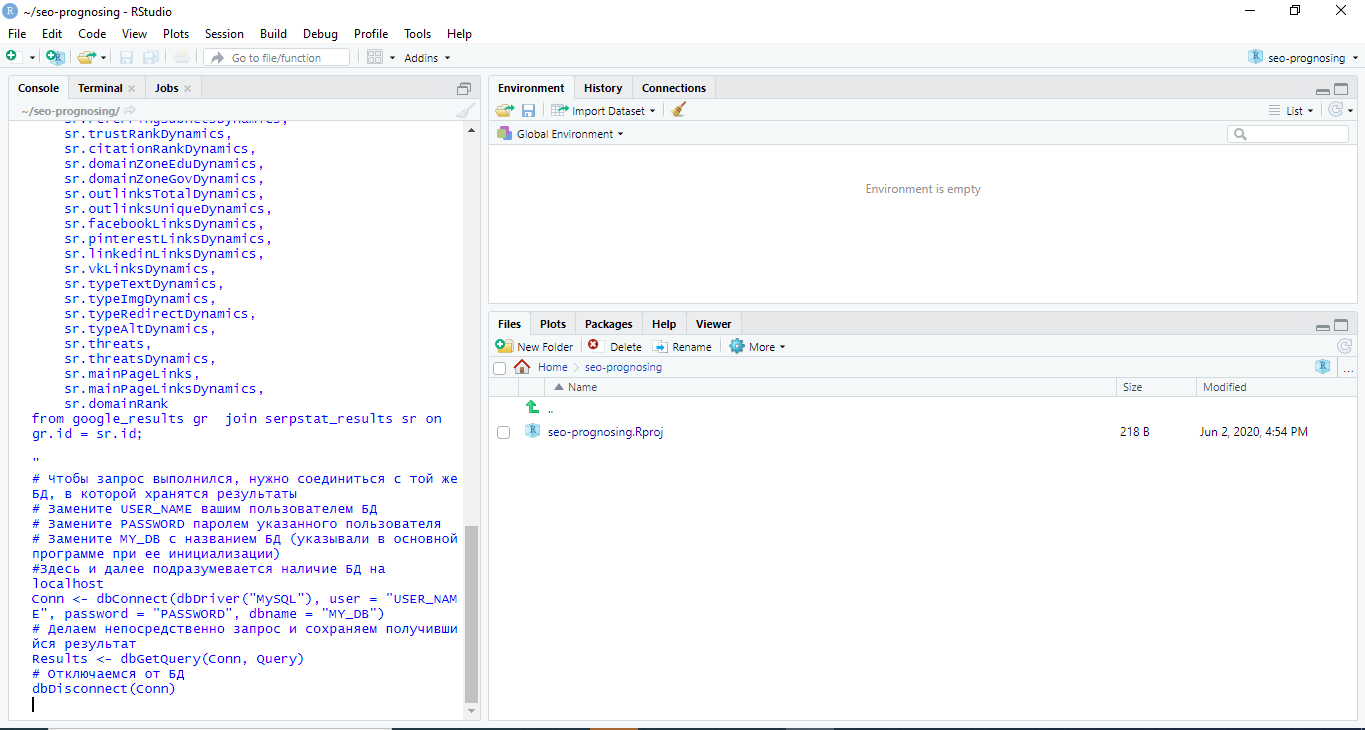Click the Home house icon in Files breadcrumb
Image resolution: width=1365 pixels, height=730 pixels.
pyautogui.click(x=521, y=367)
